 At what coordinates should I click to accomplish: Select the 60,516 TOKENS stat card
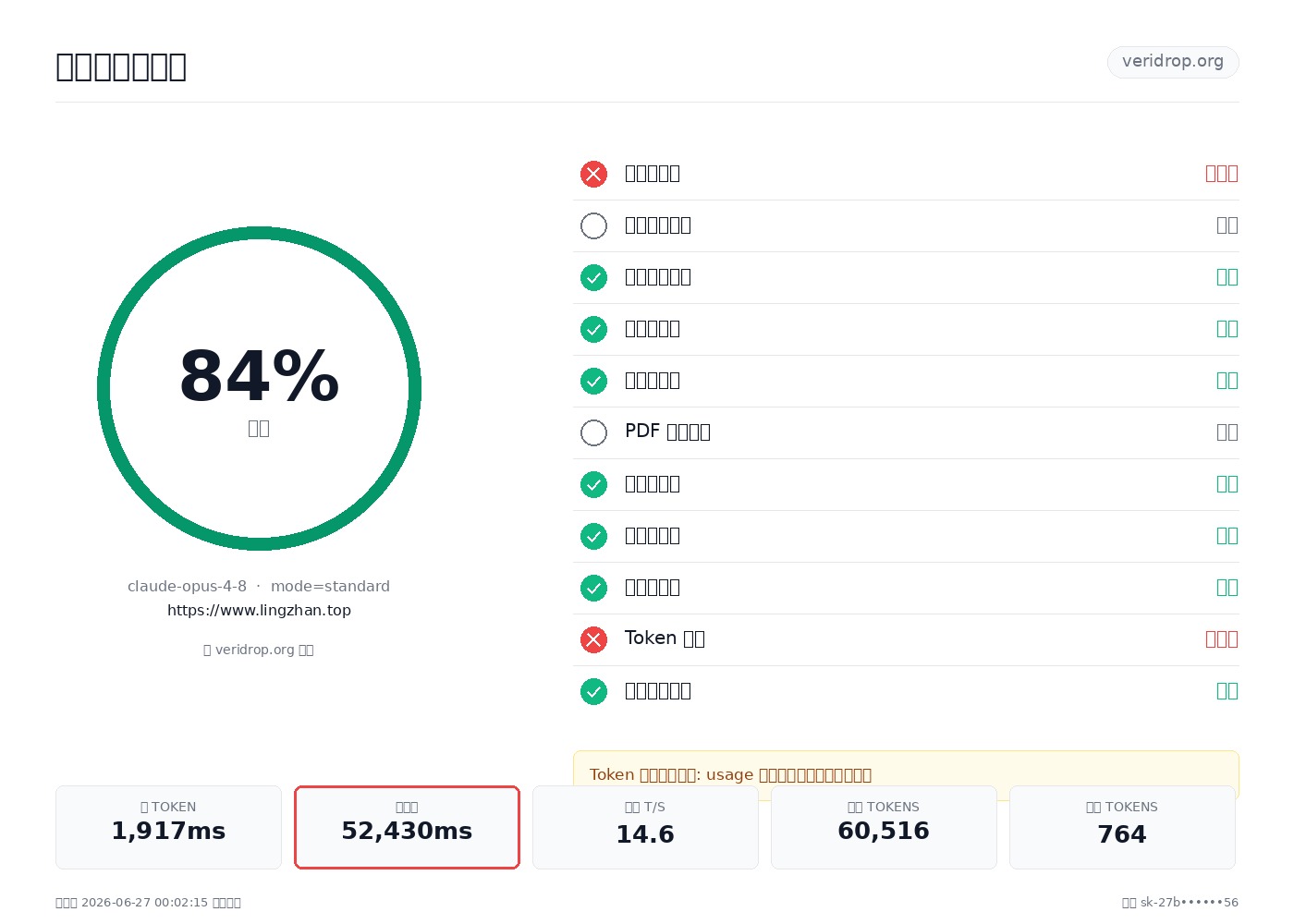(884, 827)
